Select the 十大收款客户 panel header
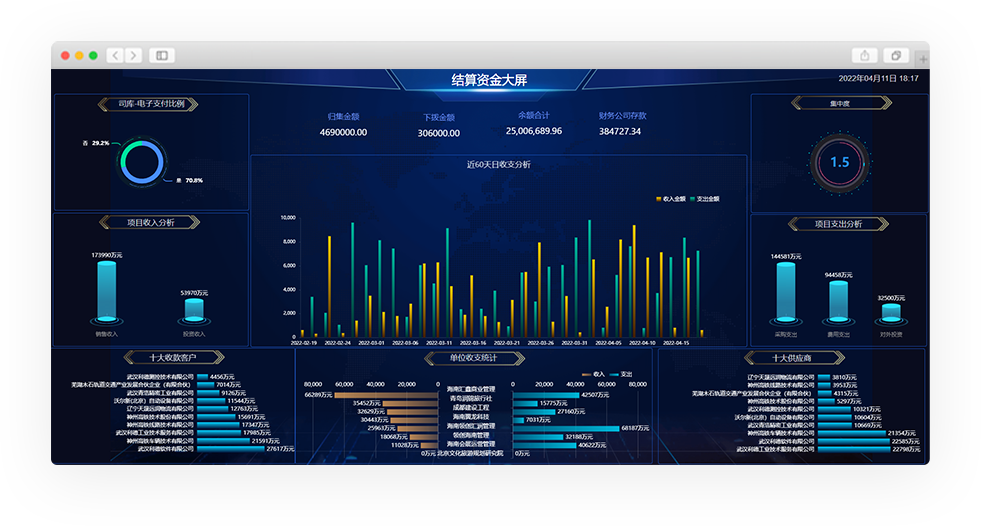 click(160, 357)
